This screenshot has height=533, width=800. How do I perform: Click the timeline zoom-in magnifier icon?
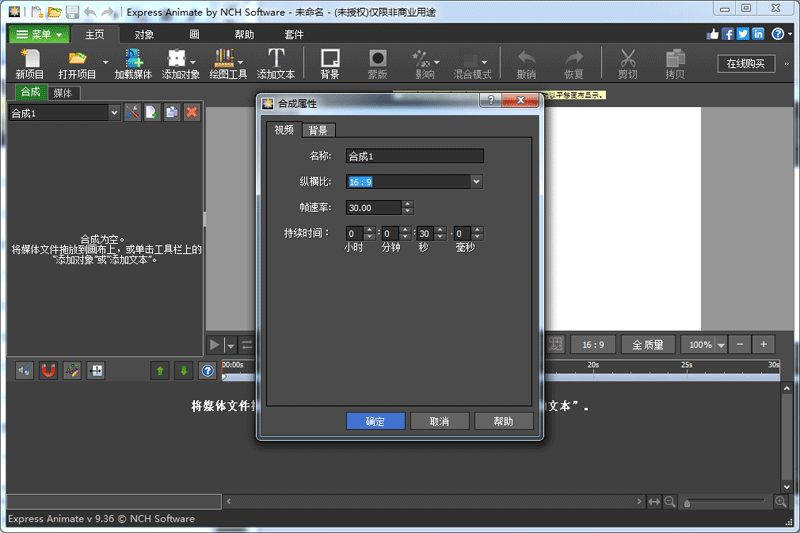[781, 502]
